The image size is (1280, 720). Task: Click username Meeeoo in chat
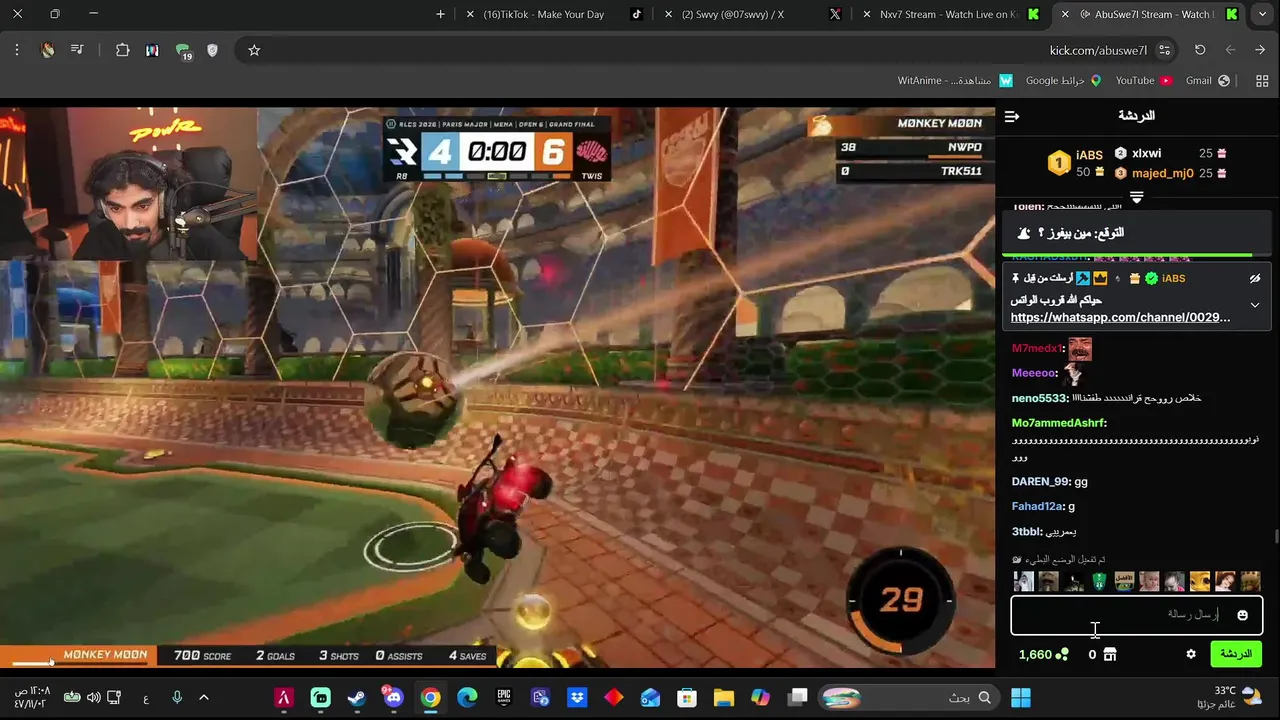click(1034, 373)
